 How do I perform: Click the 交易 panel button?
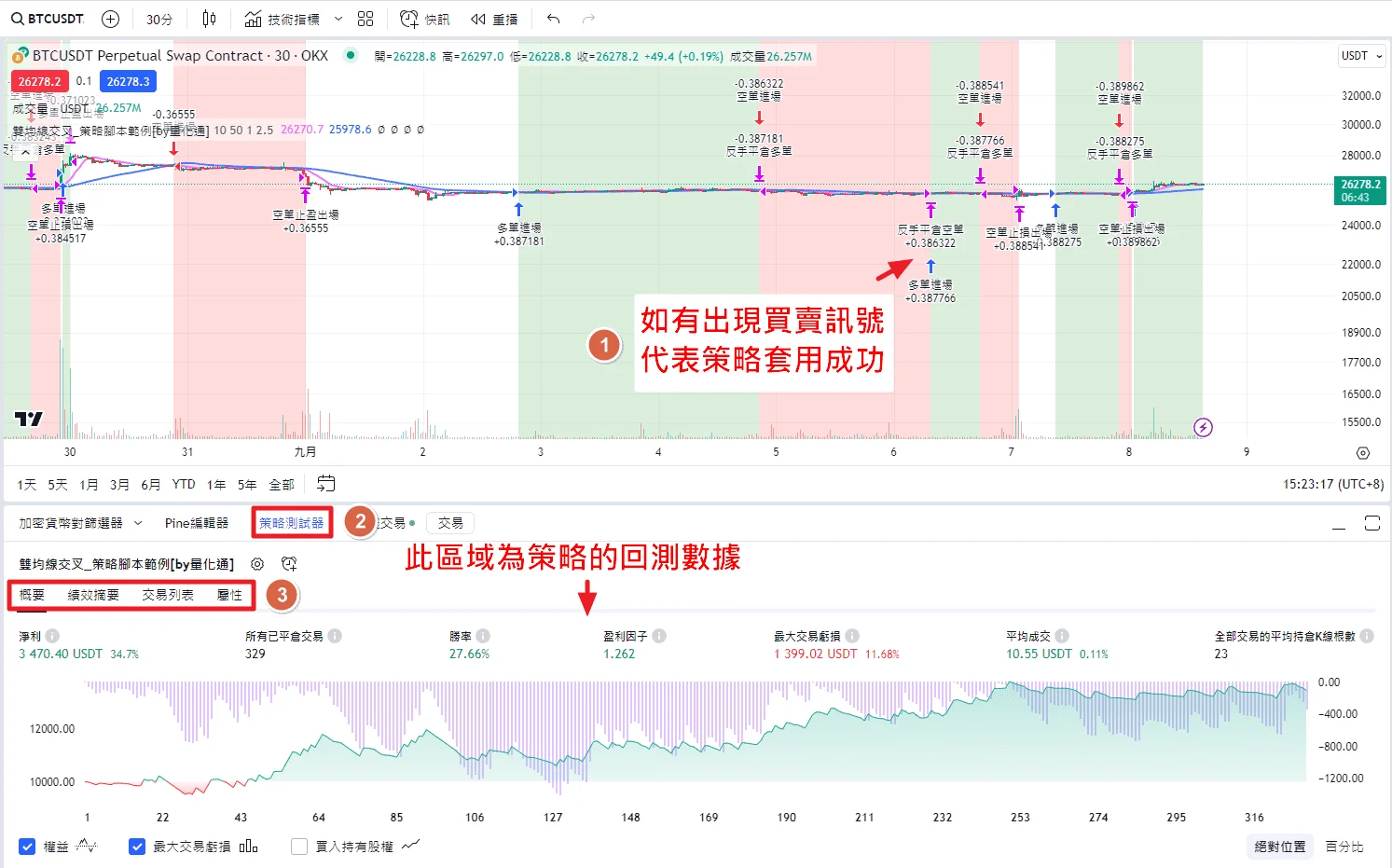(450, 523)
